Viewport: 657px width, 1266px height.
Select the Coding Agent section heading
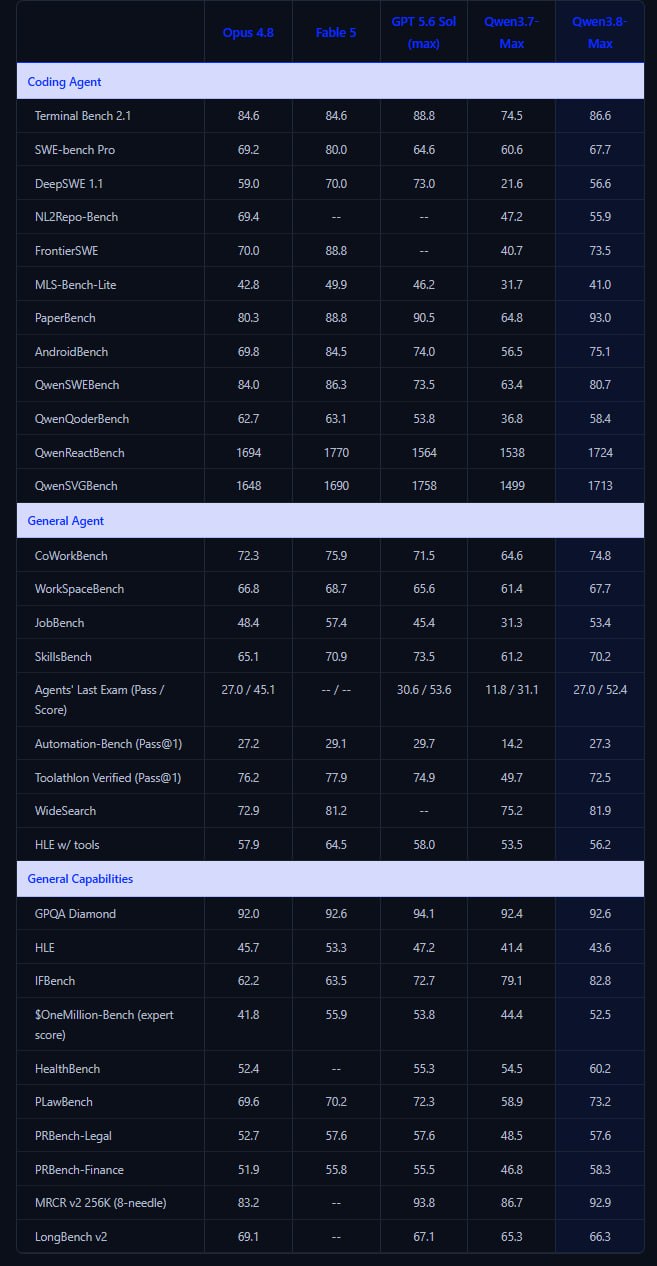point(64,82)
